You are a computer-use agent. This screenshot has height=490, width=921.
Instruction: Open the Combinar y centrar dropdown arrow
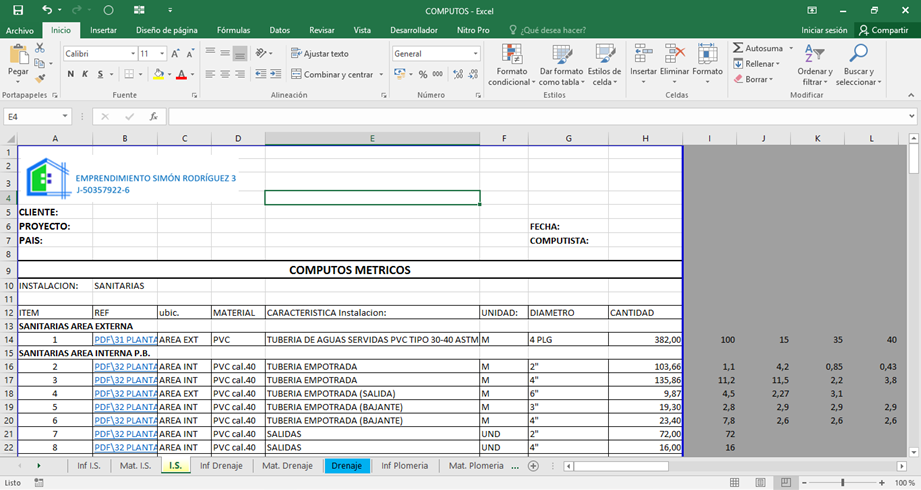(381, 75)
